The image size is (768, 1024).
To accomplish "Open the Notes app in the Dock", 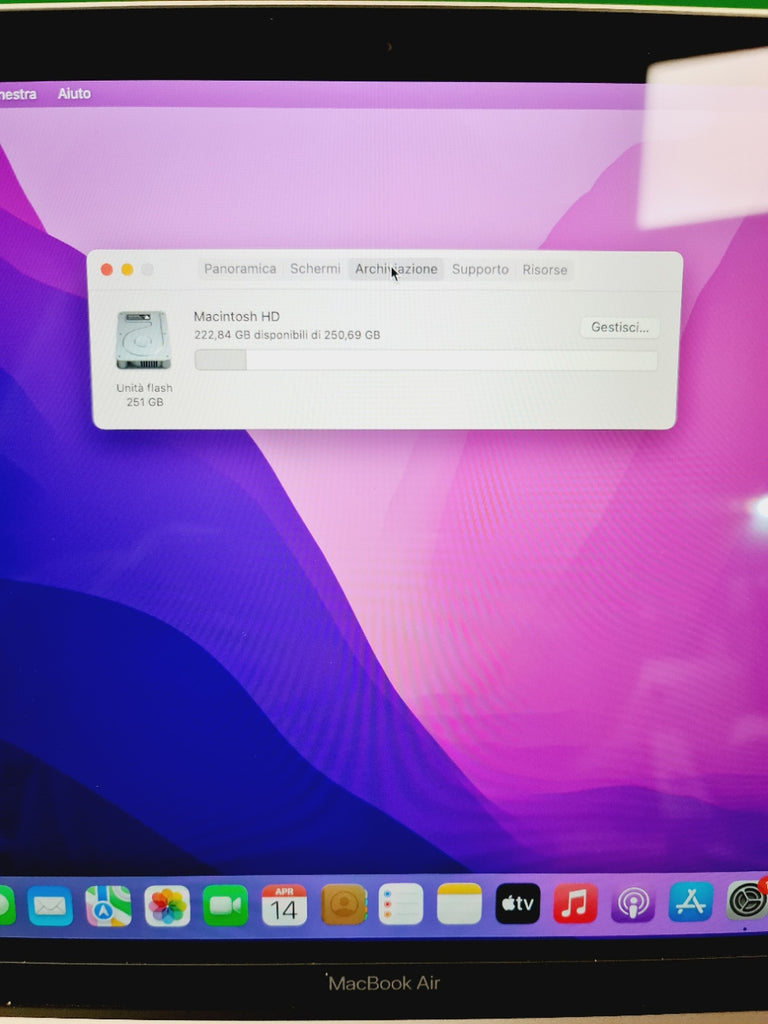I will pos(459,903).
